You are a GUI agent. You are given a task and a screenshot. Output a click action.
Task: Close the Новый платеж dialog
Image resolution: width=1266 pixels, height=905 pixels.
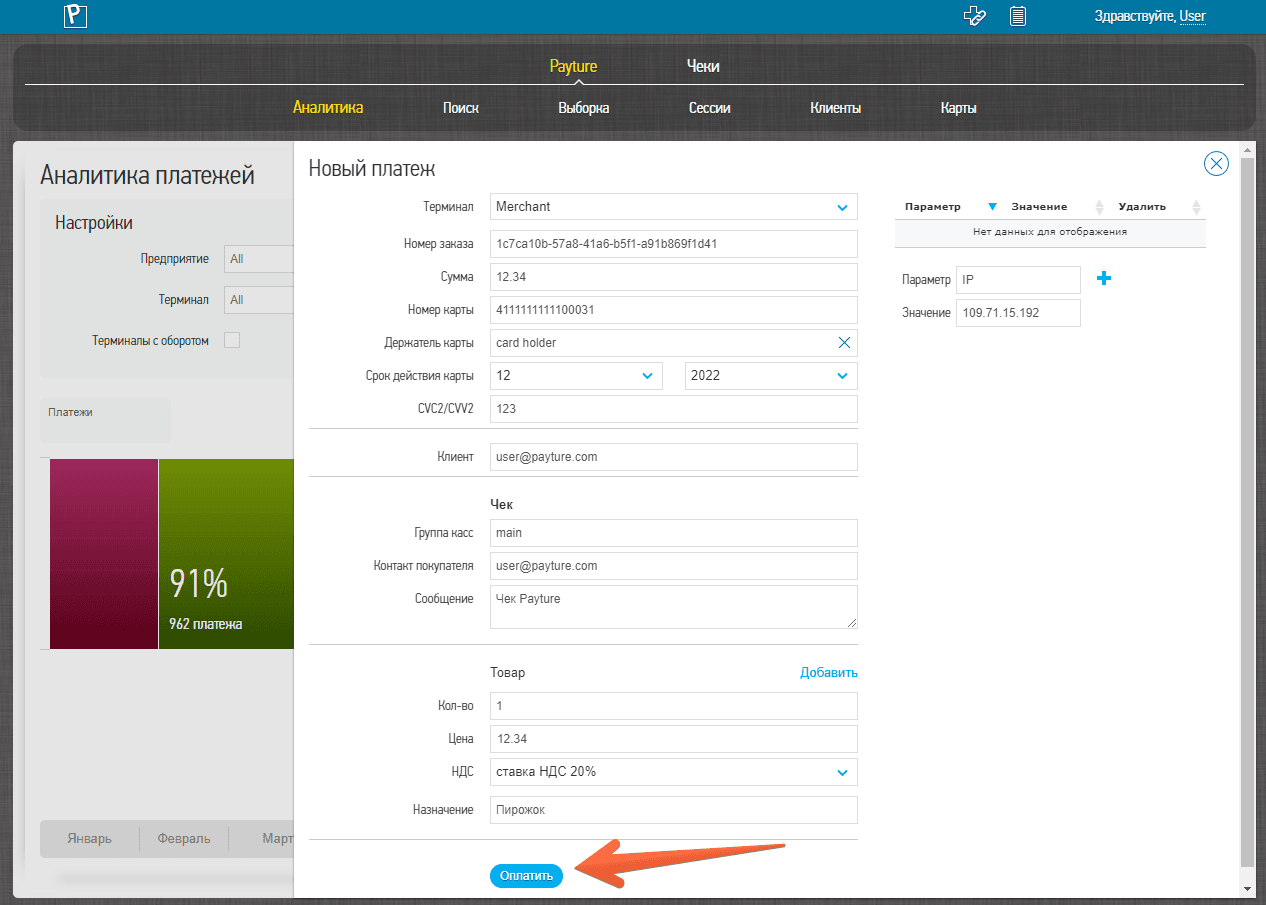pos(1216,164)
